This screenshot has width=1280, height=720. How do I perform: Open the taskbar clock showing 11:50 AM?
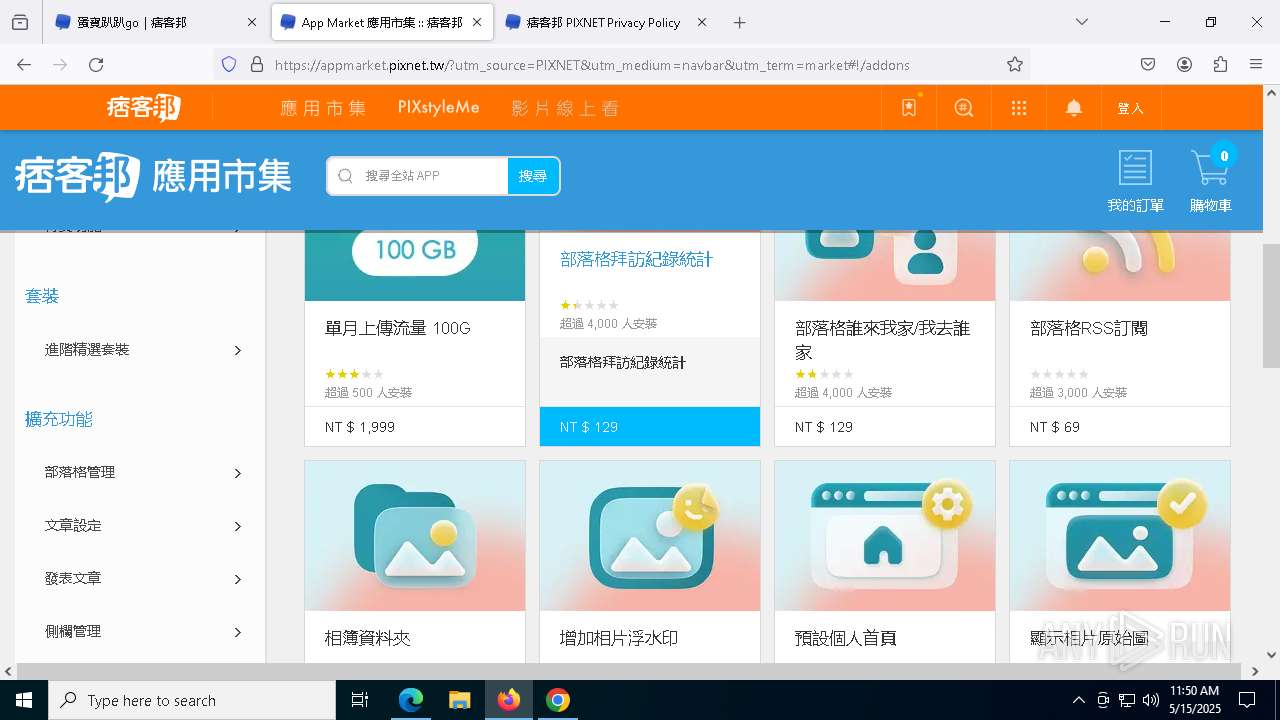tap(1194, 700)
